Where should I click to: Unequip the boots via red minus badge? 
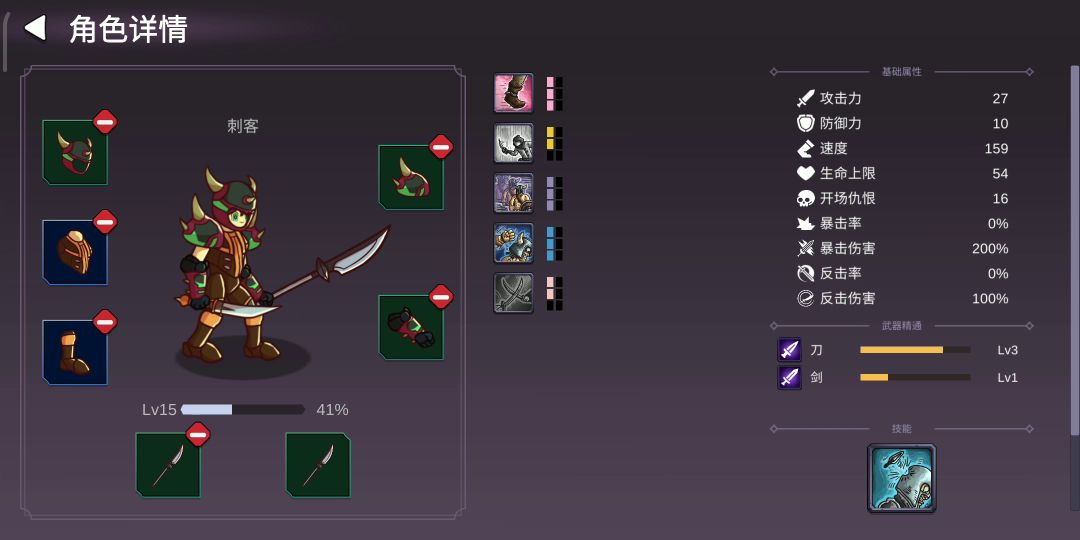105,322
